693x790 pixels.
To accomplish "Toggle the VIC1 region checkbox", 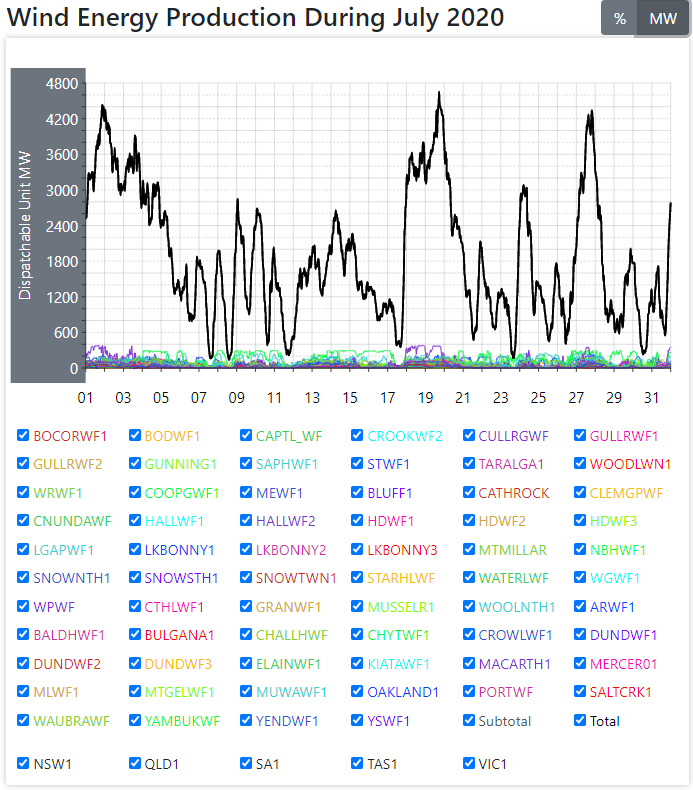I will point(470,763).
